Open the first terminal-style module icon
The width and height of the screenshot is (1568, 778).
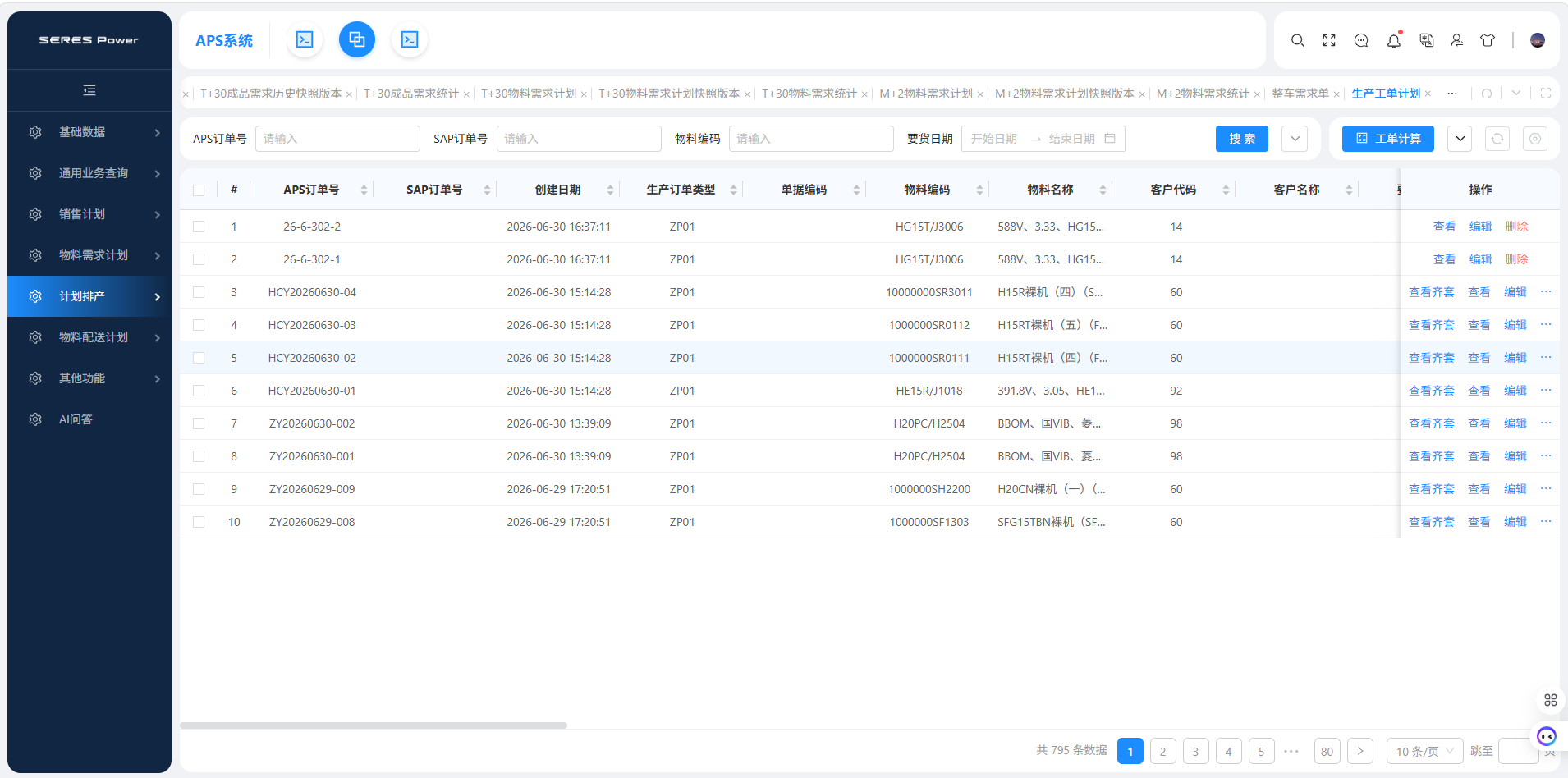pos(305,39)
